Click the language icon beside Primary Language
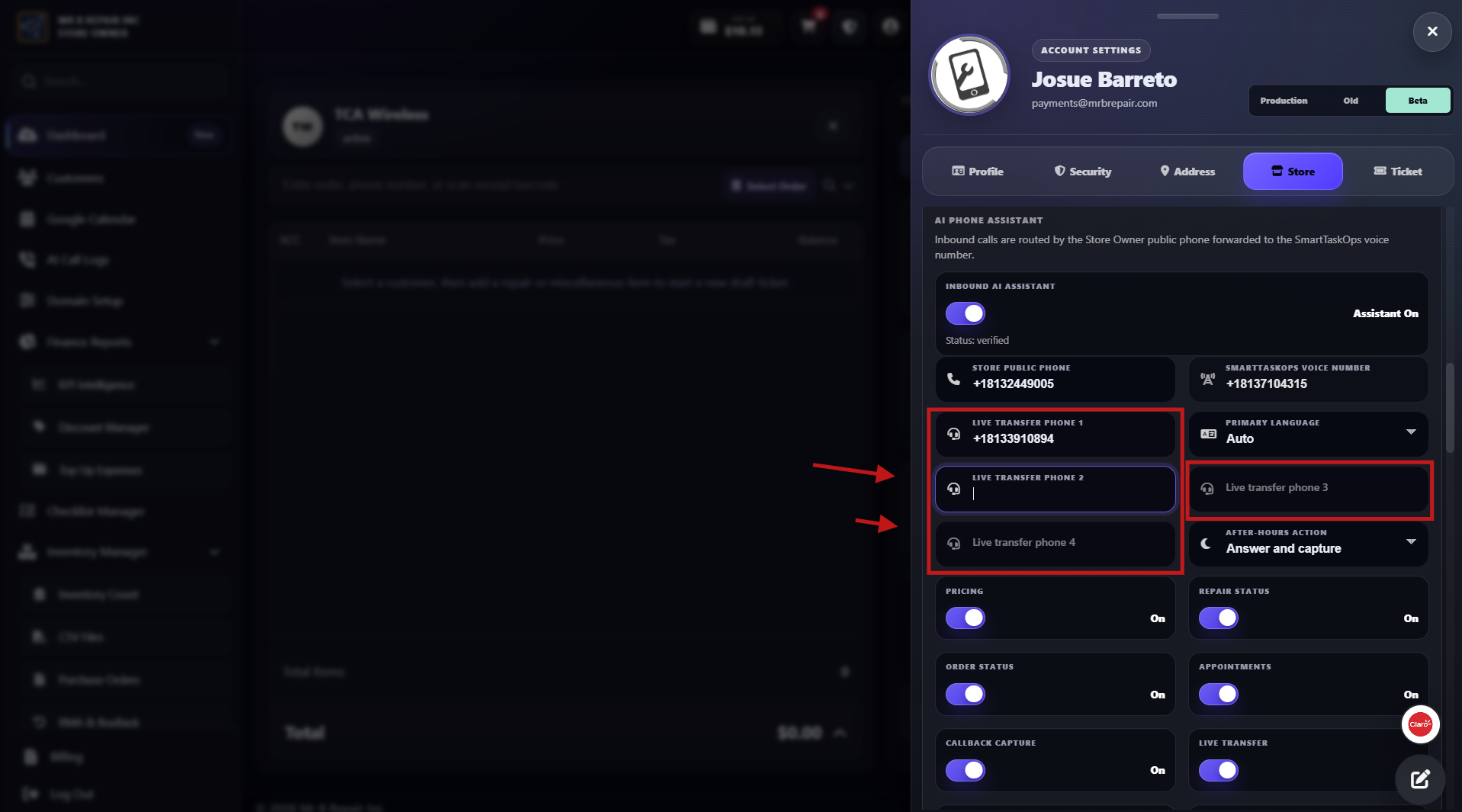 pos(1208,433)
